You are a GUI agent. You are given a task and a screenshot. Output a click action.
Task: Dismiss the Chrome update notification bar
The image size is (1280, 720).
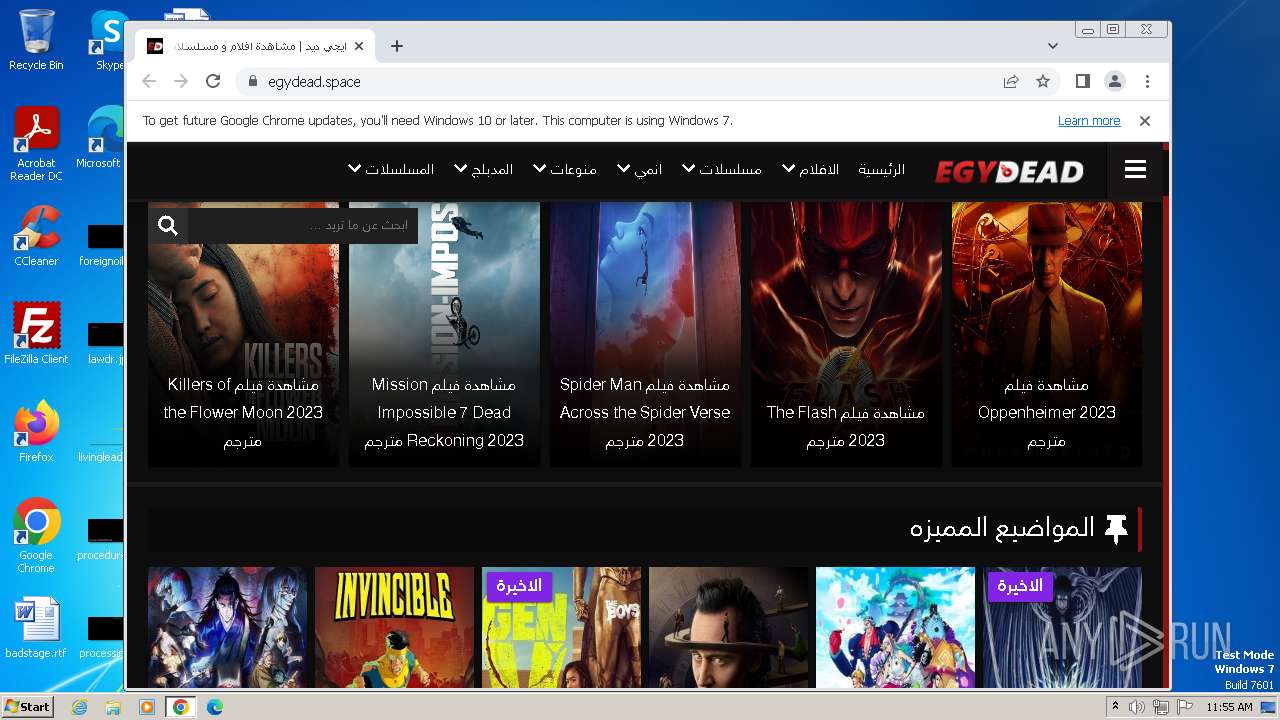point(1145,120)
